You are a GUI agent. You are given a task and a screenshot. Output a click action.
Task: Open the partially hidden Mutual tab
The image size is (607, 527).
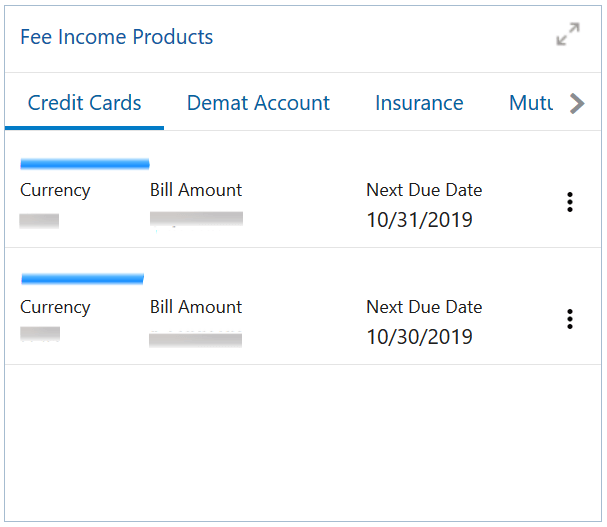click(x=531, y=103)
